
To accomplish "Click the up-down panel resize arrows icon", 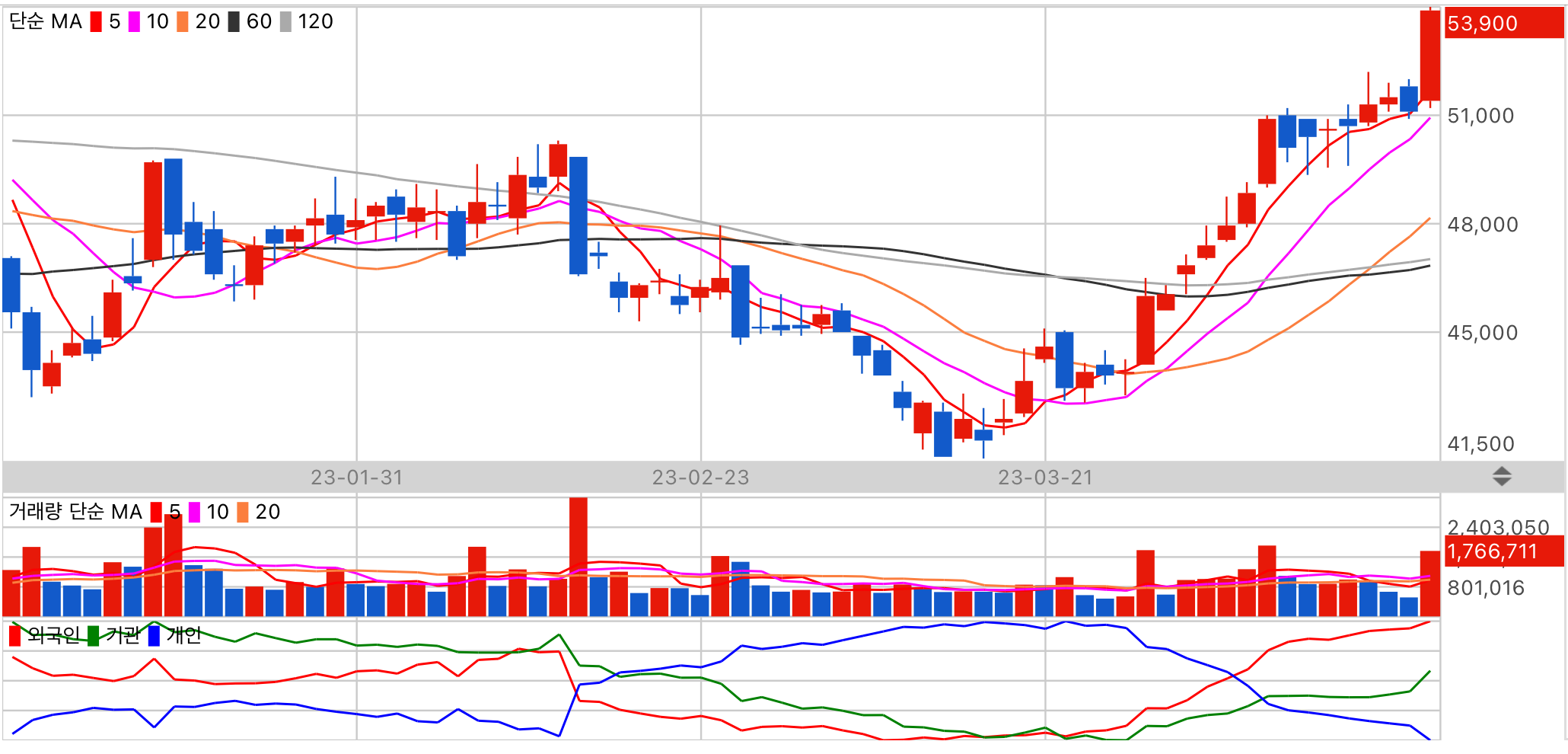I will pos(1502,477).
